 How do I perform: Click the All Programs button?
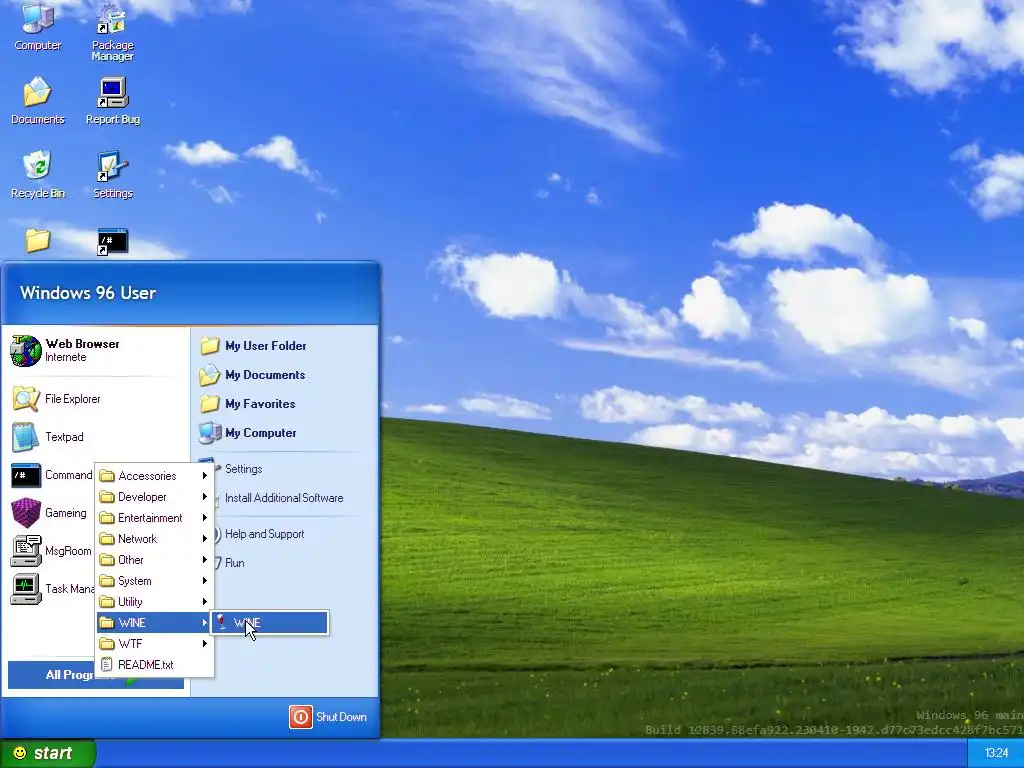click(x=95, y=675)
